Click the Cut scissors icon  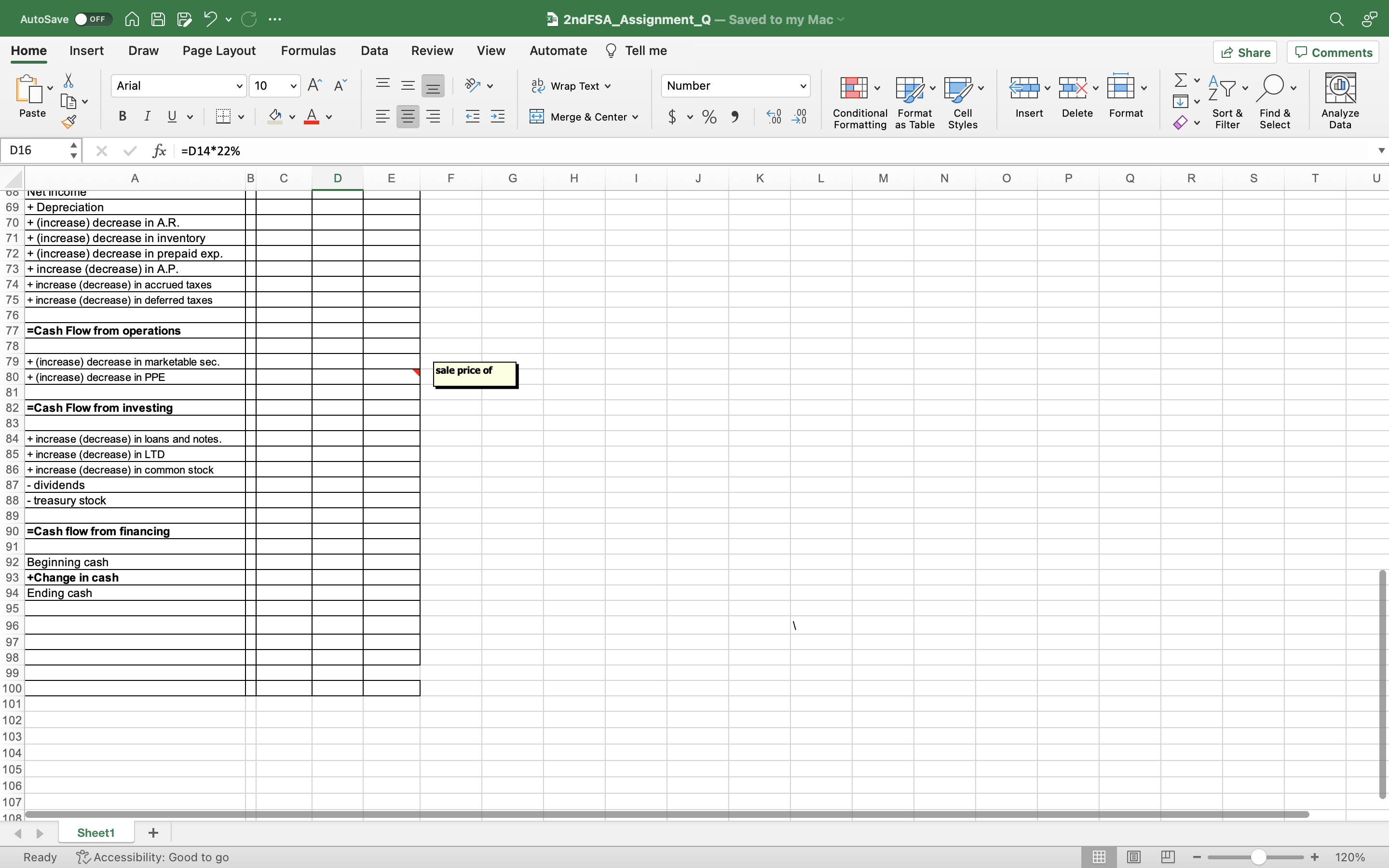(x=68, y=81)
